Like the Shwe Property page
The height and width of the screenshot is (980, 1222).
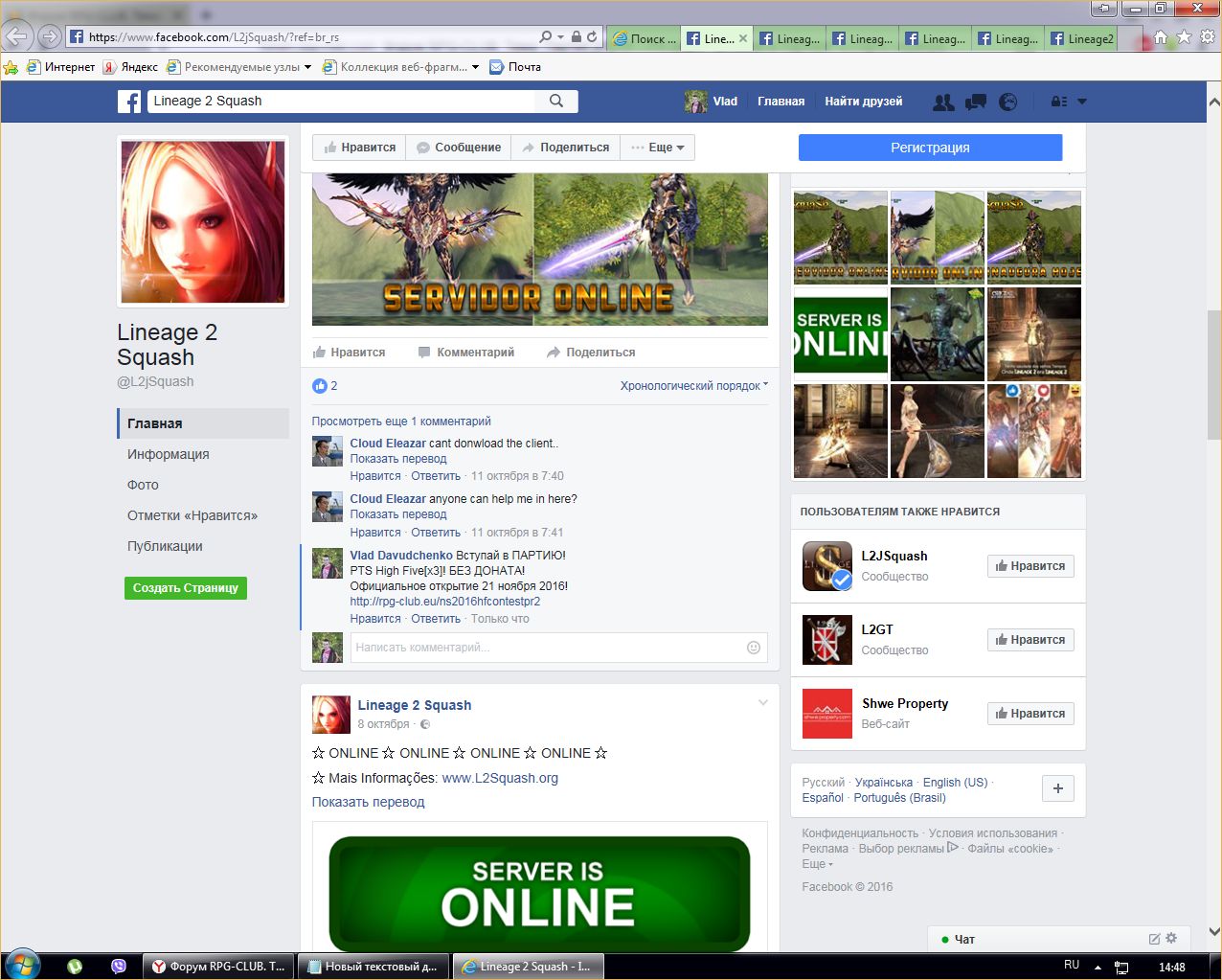1030,714
